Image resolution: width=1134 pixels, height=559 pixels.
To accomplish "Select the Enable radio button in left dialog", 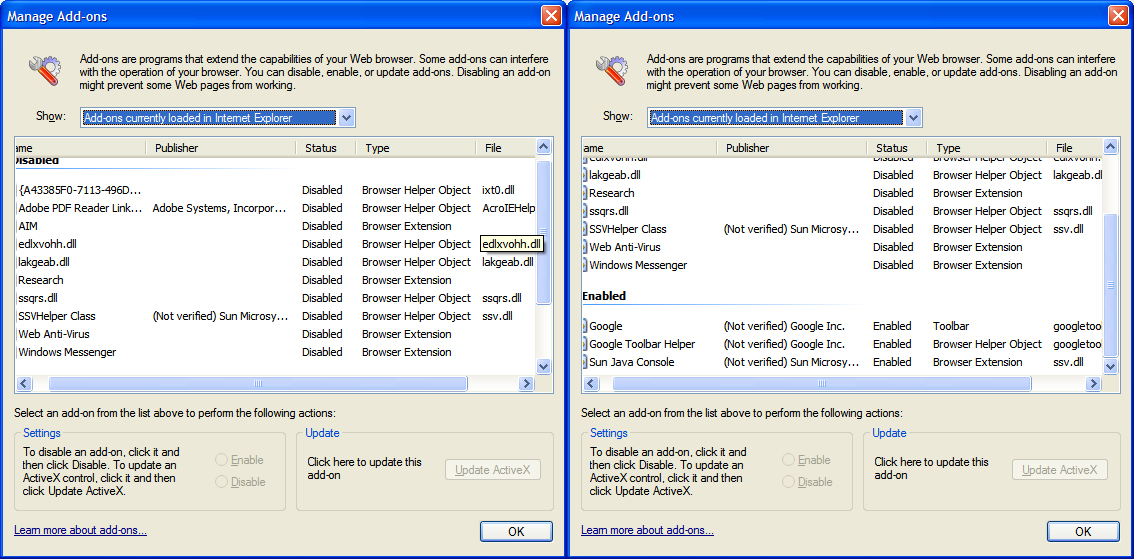I will point(221,460).
